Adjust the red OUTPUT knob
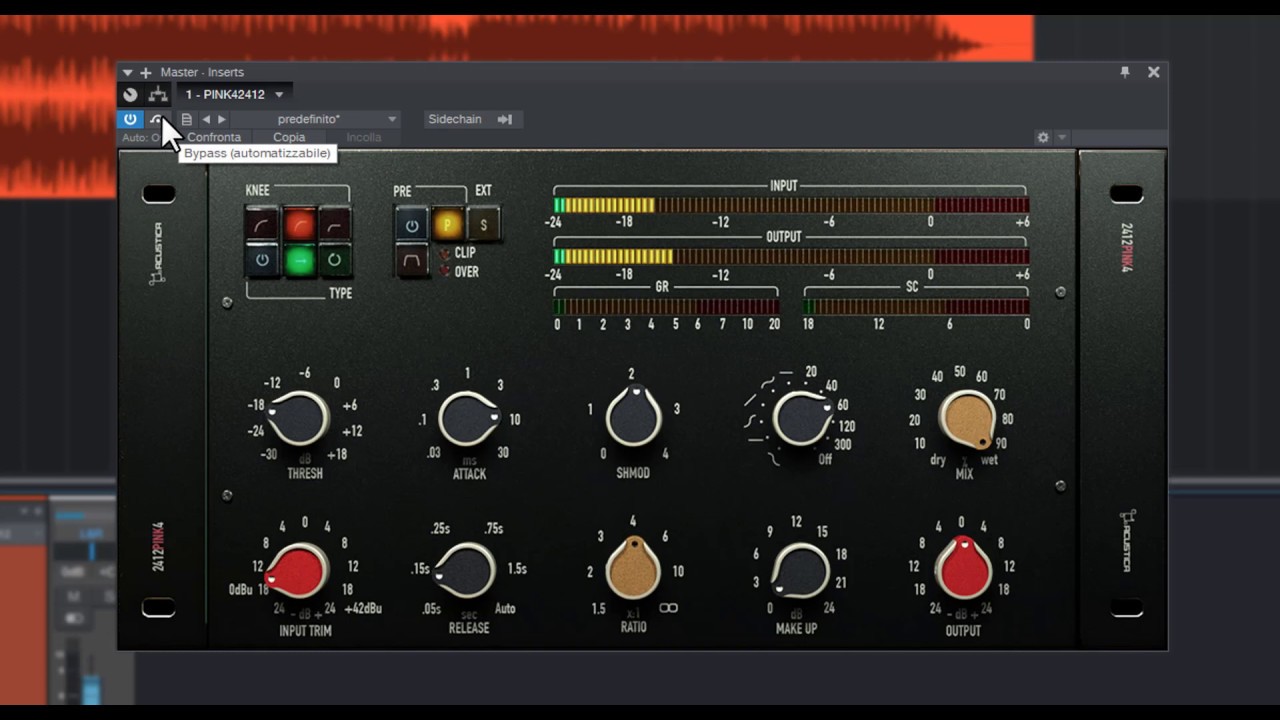This screenshot has height=720, width=1280. coord(962,568)
